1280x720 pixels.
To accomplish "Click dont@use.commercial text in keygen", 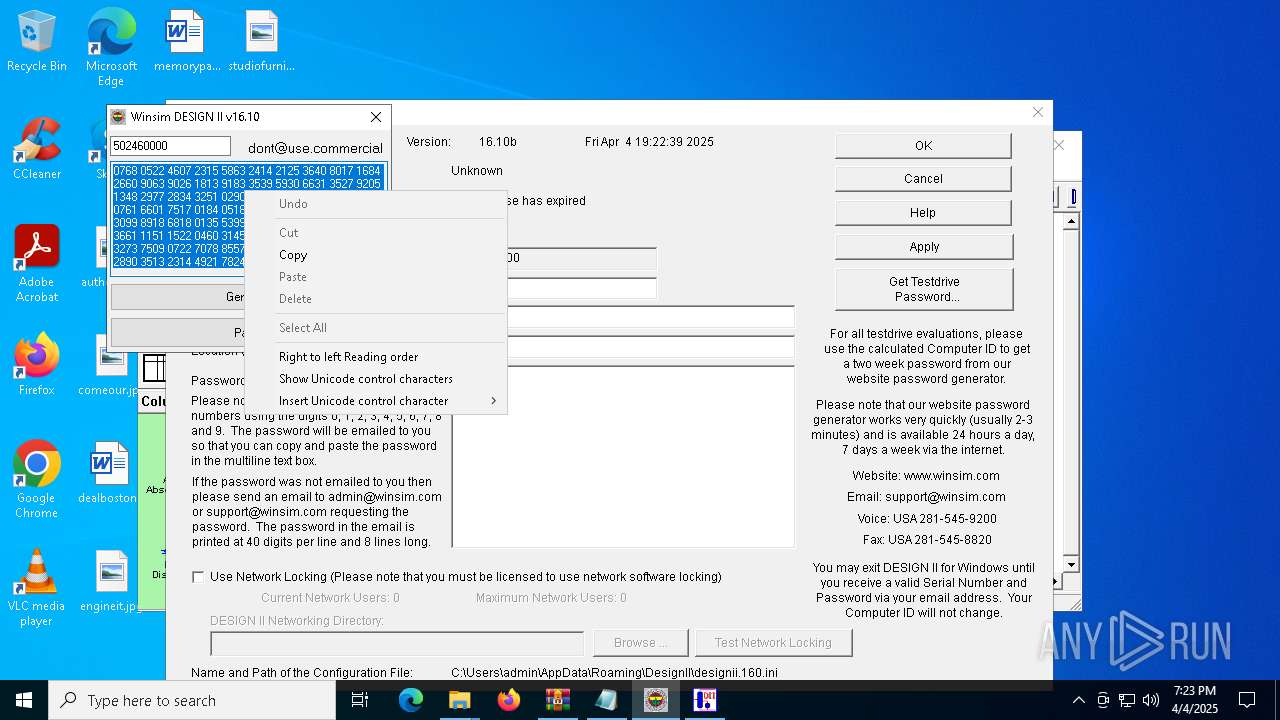I will tap(315, 148).
